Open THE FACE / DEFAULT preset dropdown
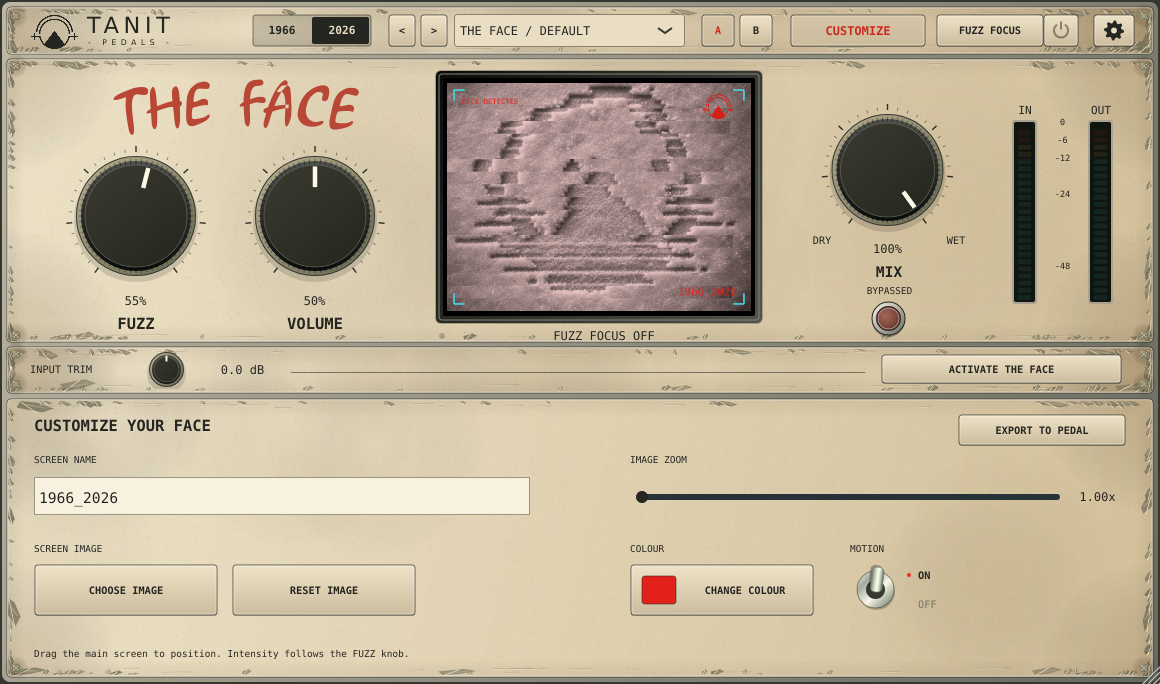Viewport: 1160px width, 684px height. coord(569,30)
